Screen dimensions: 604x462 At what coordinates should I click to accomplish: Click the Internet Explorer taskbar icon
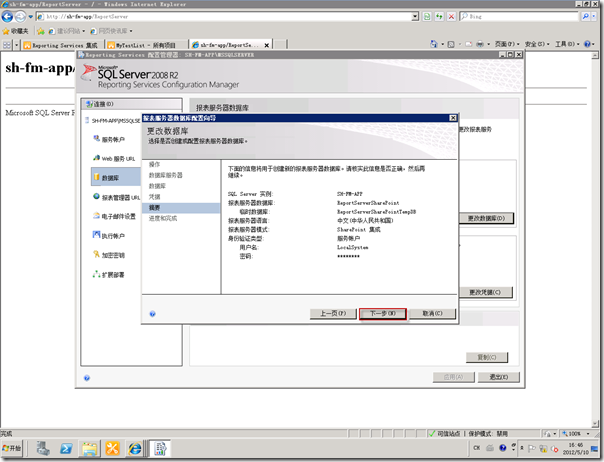click(135, 449)
